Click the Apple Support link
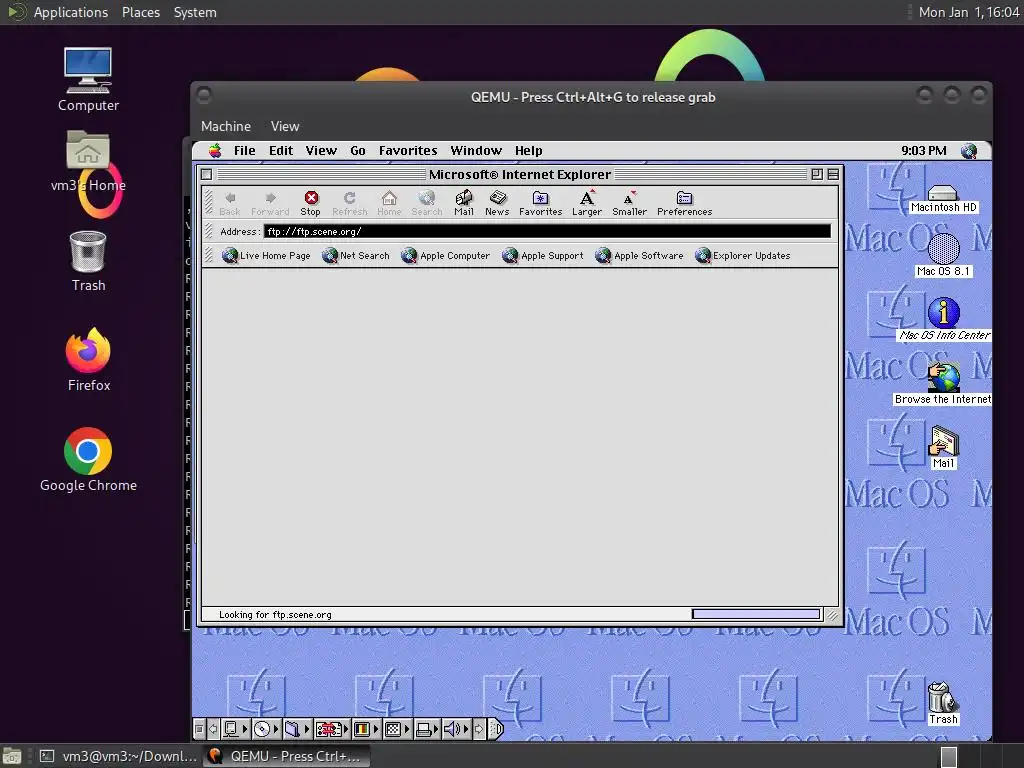The image size is (1024, 768). point(543,255)
